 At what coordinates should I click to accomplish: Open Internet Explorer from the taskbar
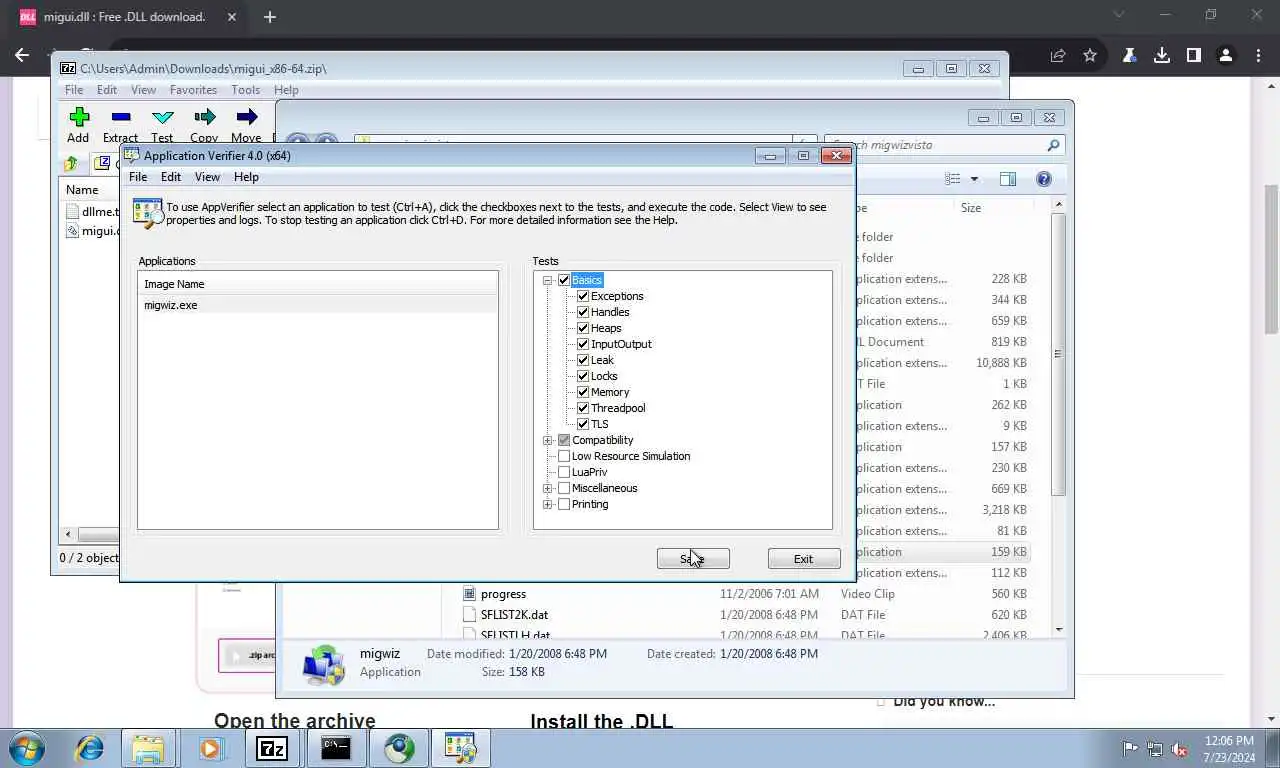(90, 748)
